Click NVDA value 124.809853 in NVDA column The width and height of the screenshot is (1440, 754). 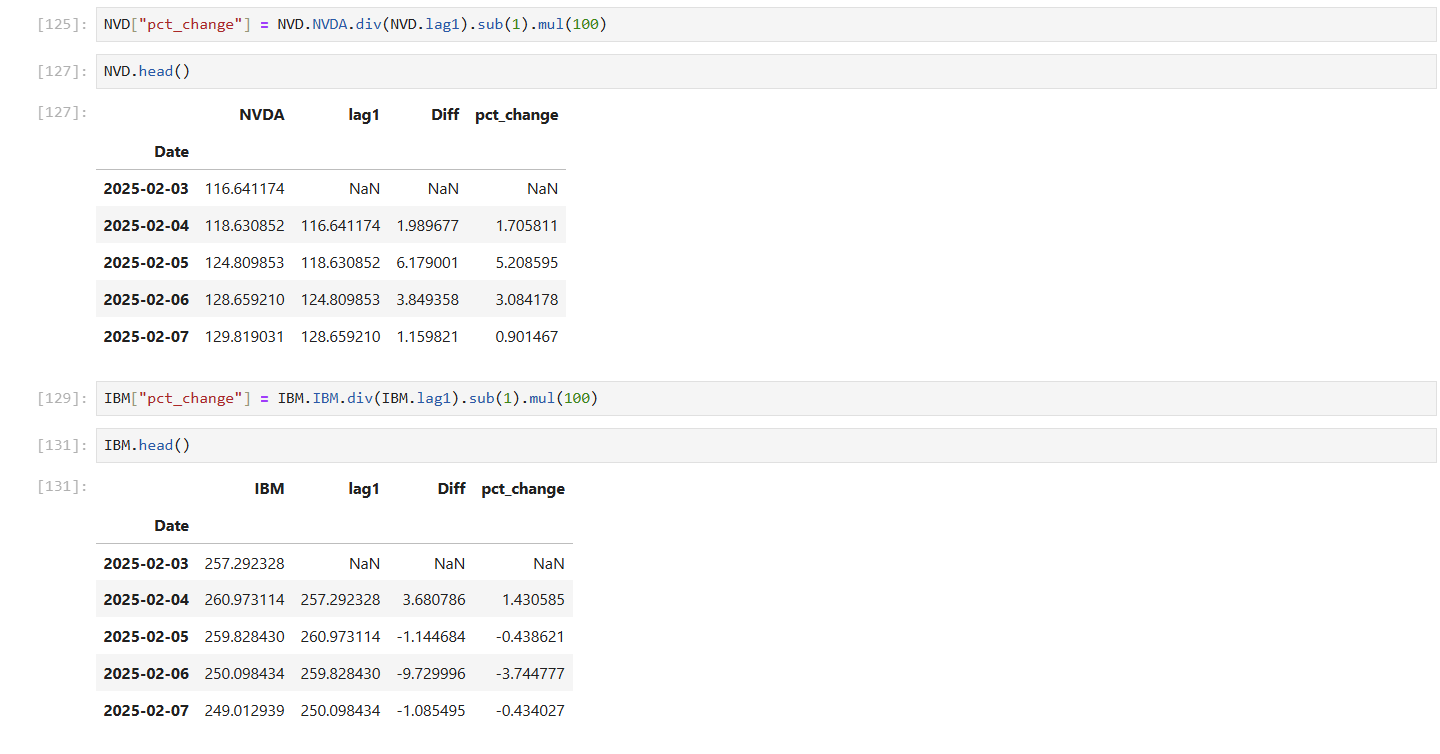coord(244,262)
